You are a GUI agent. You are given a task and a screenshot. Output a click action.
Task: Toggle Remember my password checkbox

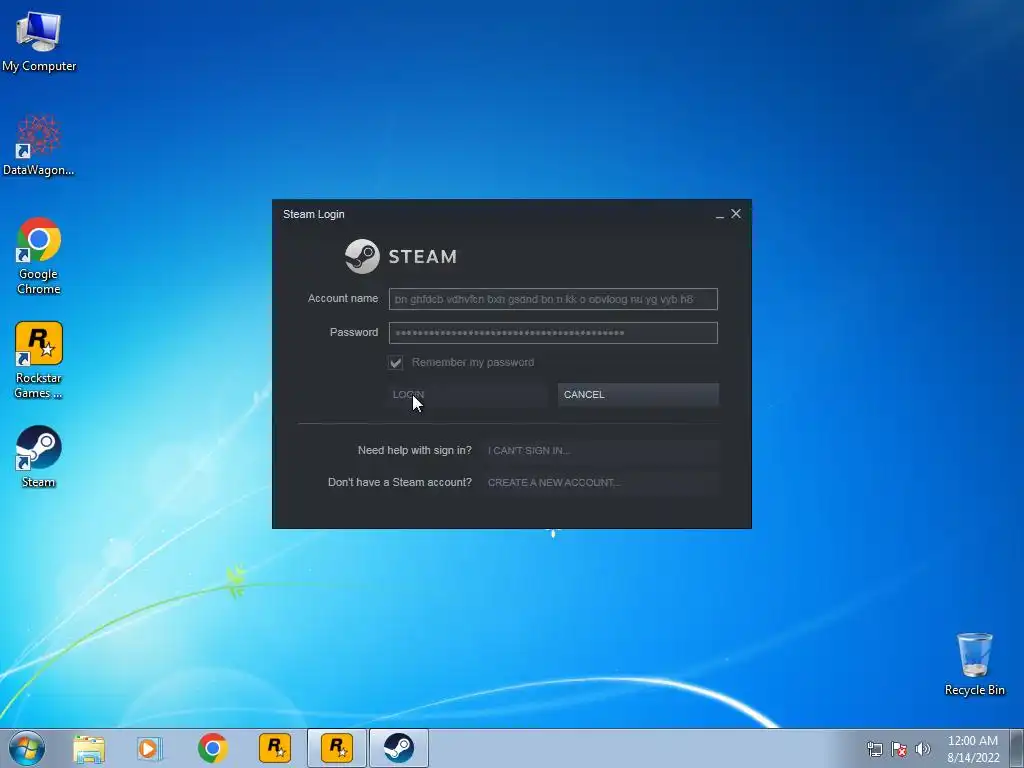pos(396,362)
